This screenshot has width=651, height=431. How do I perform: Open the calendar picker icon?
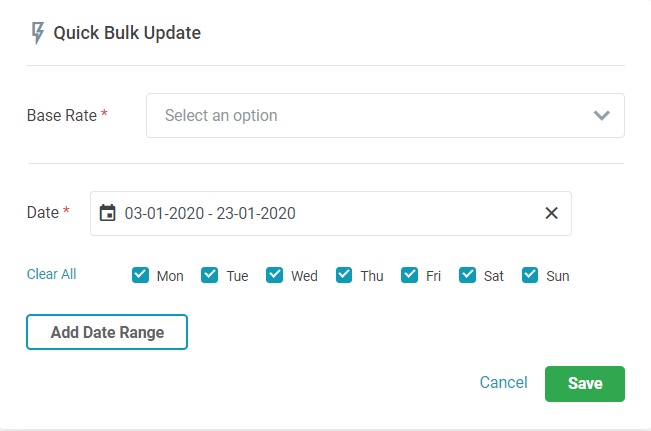point(108,213)
